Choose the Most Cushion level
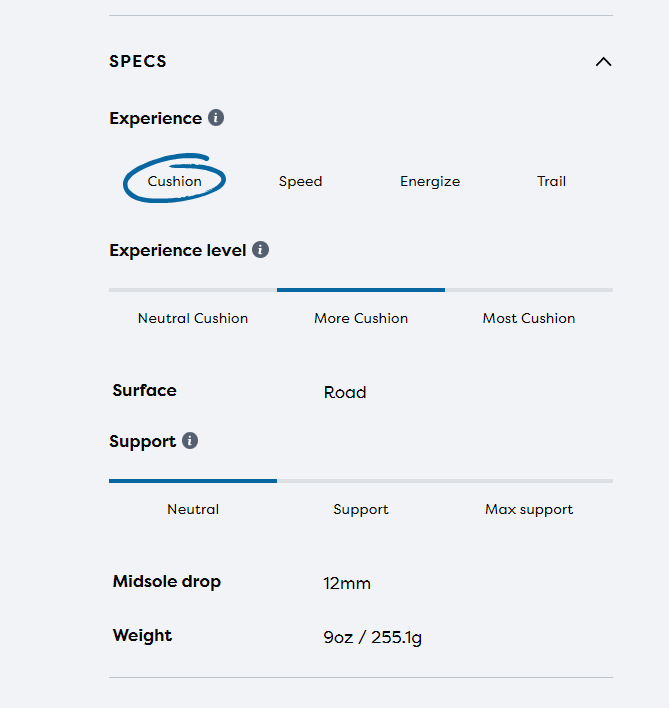Viewport: 669px width, 708px height. point(529,318)
